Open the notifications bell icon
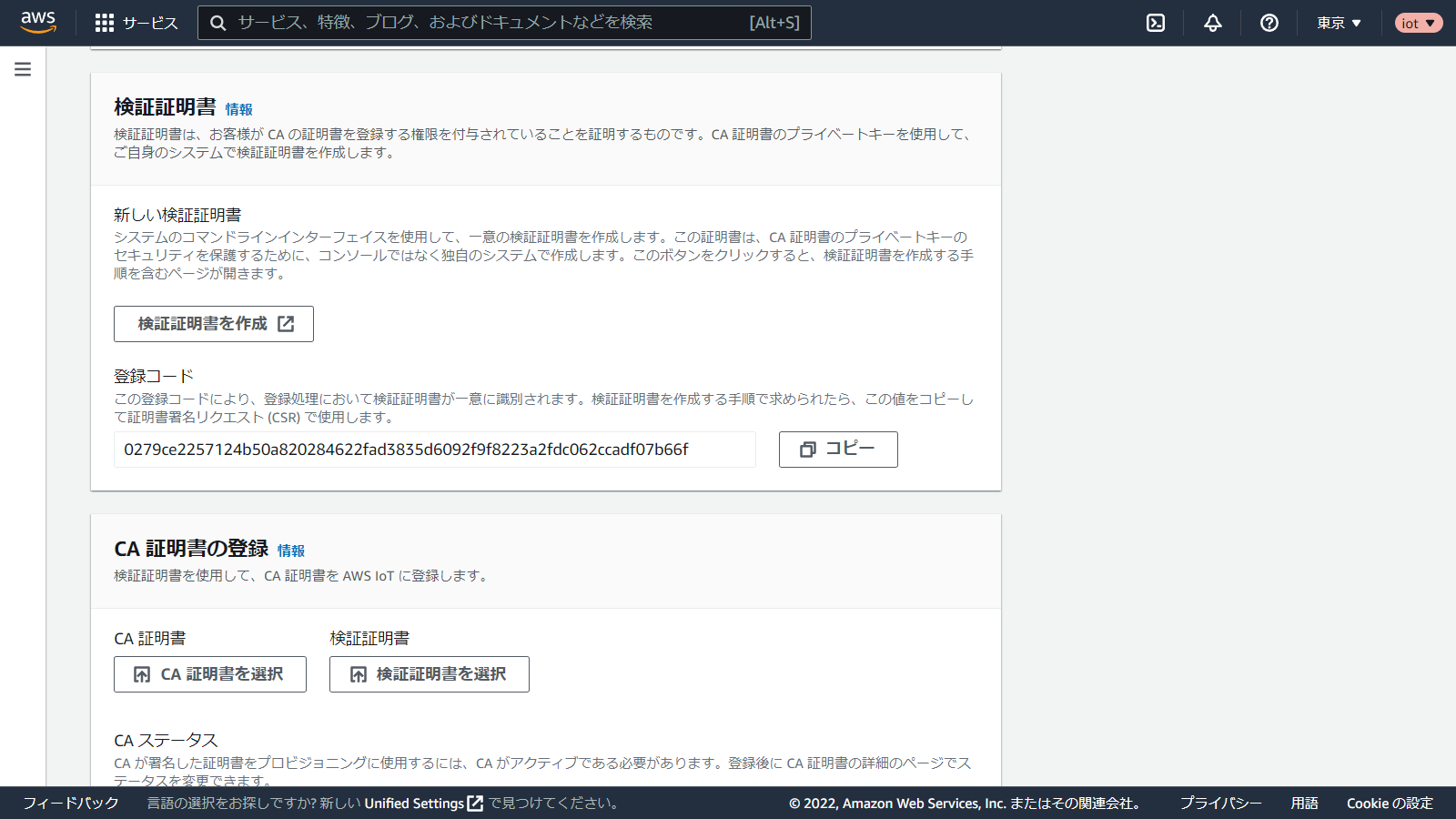Viewport: 1456px width, 819px height. [1212, 23]
